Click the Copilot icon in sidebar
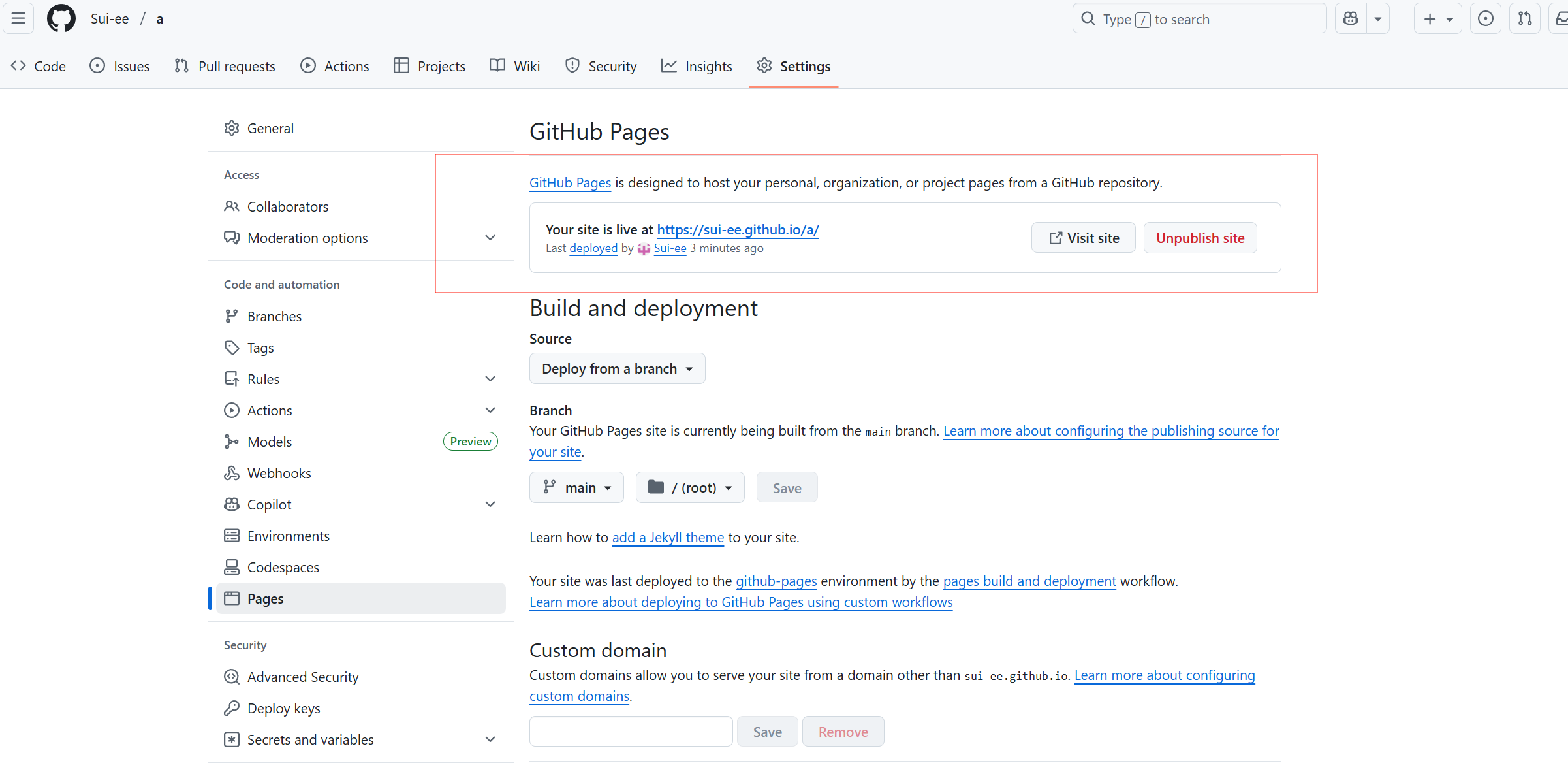The width and height of the screenshot is (1568, 776). tap(232, 504)
